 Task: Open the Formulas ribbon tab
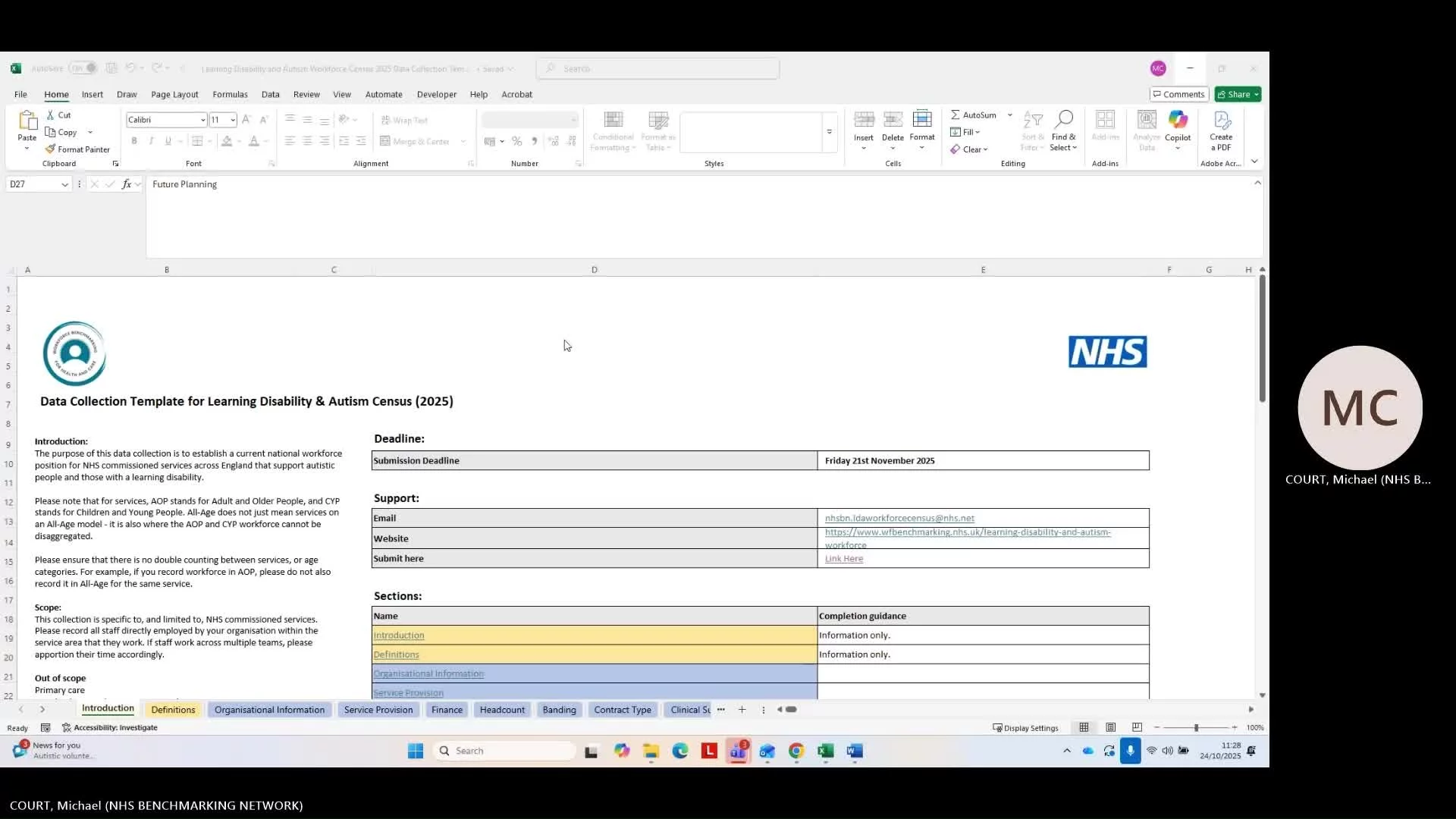[x=230, y=95]
